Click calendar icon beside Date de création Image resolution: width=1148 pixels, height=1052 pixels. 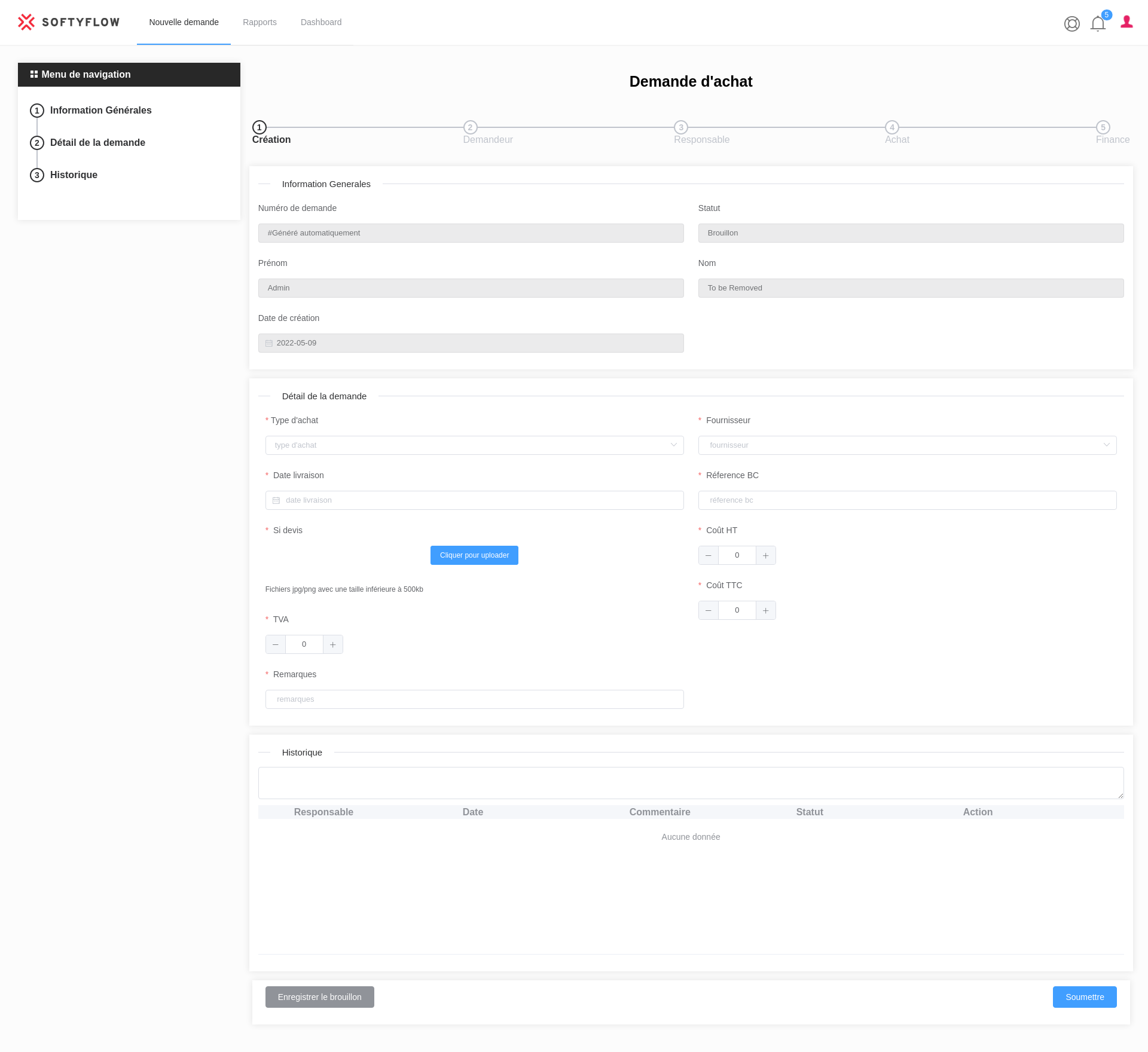click(268, 342)
